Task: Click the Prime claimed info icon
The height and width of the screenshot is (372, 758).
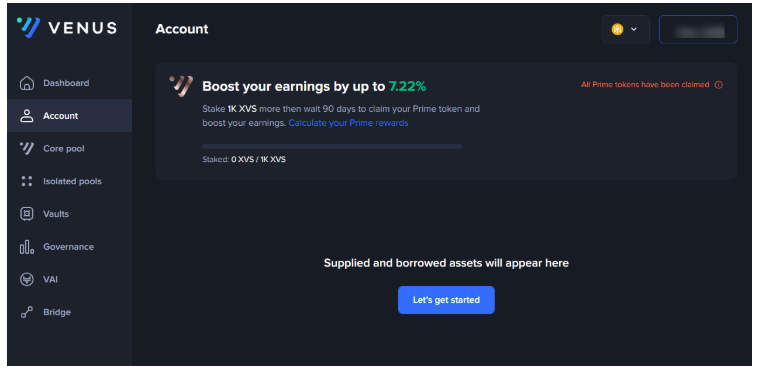Action: pos(718,85)
